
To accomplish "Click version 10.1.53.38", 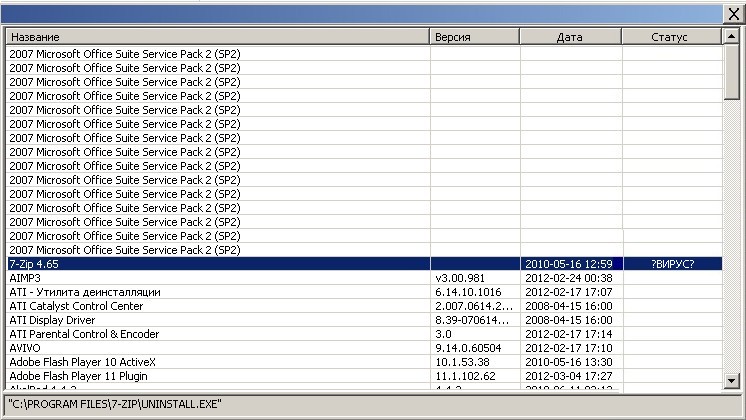I will [462, 362].
